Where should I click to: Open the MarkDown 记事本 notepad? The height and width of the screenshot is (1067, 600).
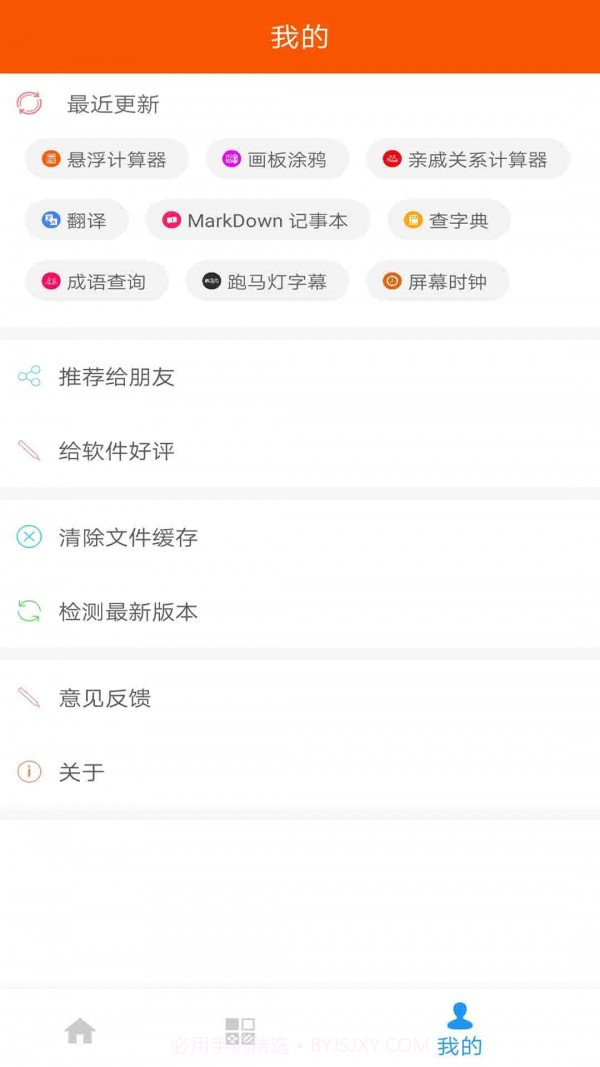258,220
